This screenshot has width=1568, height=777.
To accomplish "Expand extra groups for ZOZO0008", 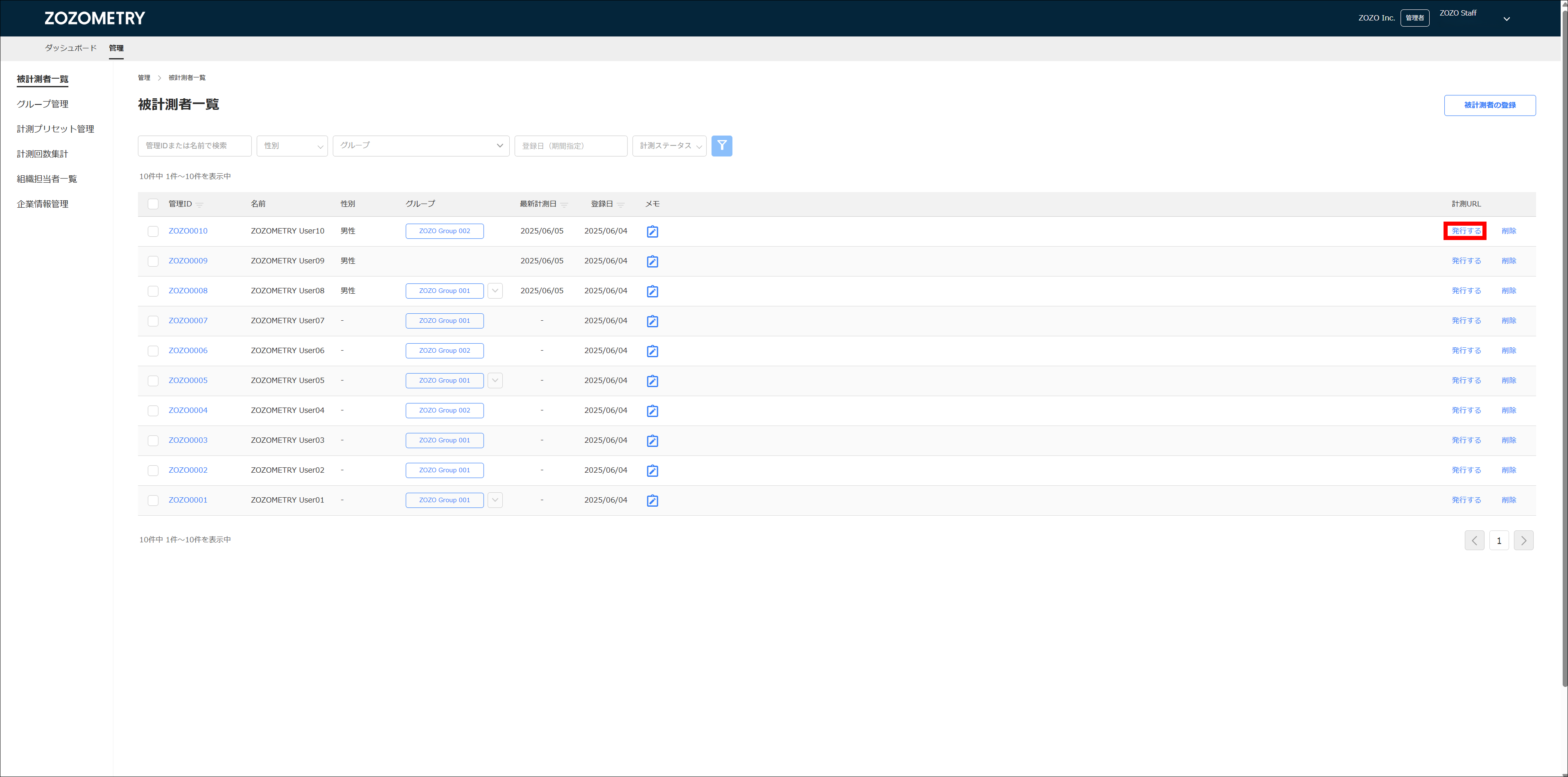I will 495,290.
